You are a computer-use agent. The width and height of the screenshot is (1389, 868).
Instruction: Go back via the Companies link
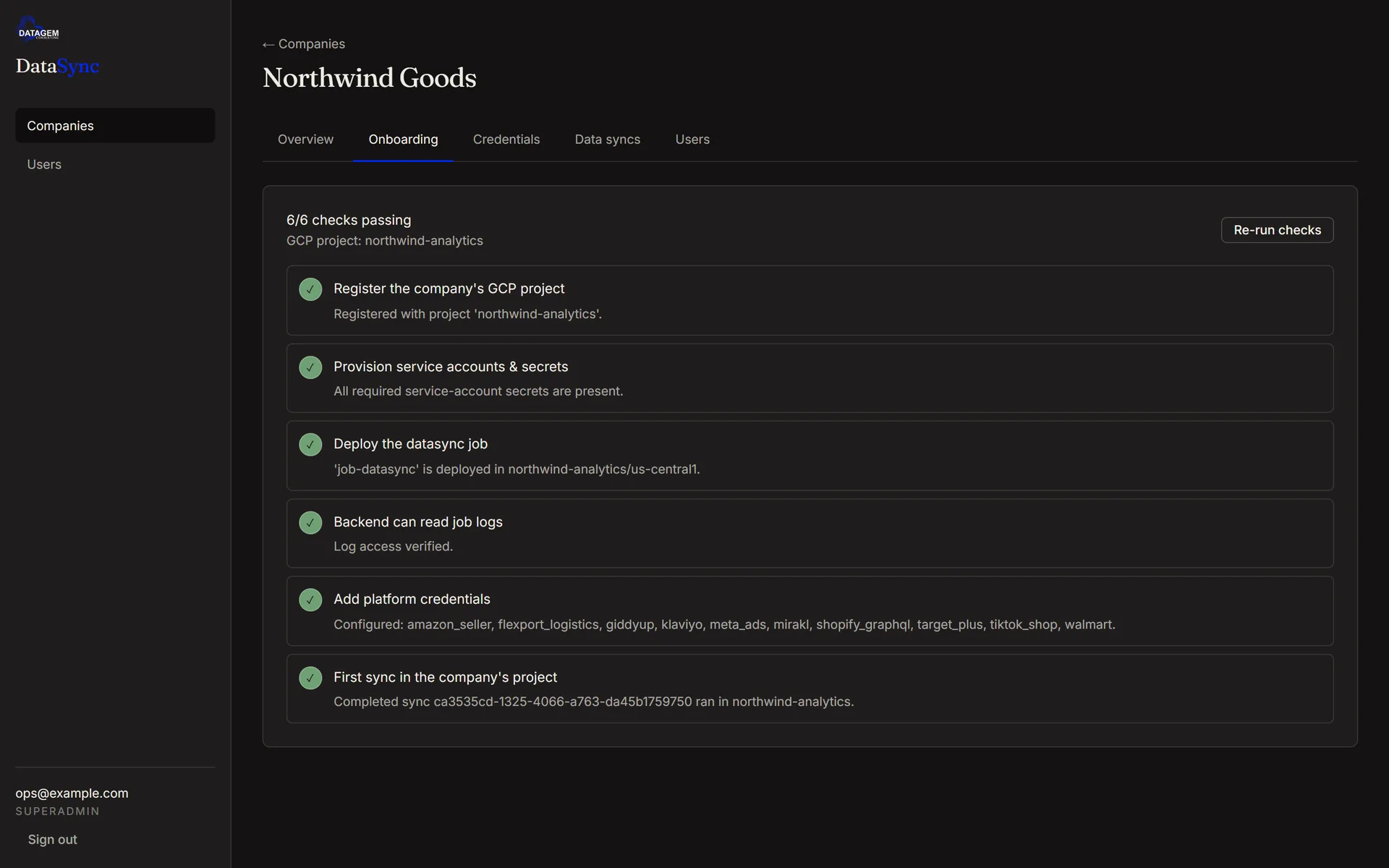[x=304, y=44]
